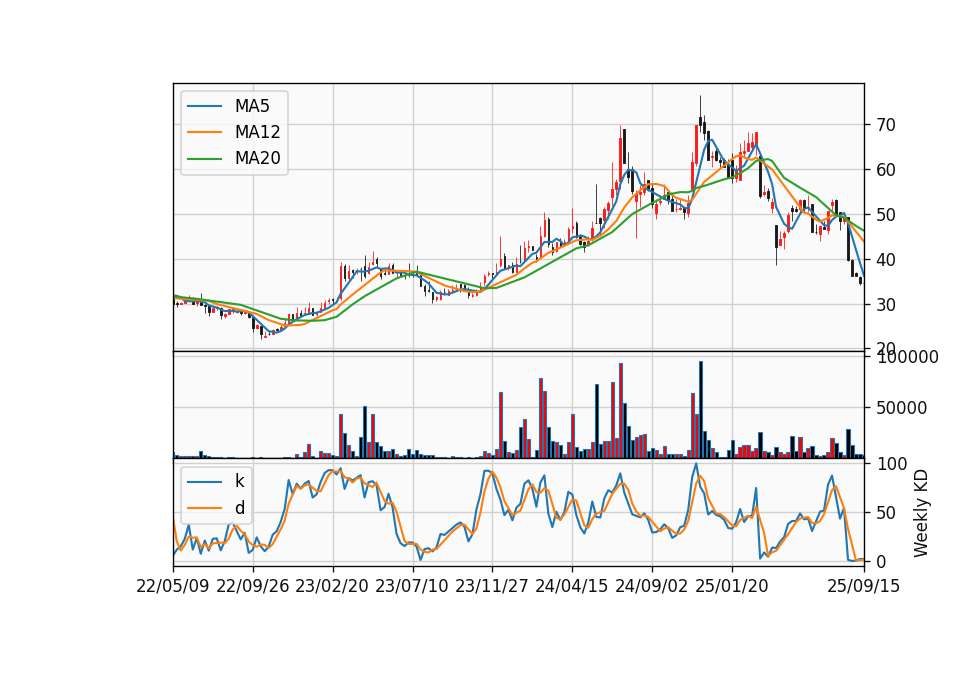Click the volume axis value 50000
Image resolution: width=960 pixels, height=690 pixels.
(x=902, y=408)
